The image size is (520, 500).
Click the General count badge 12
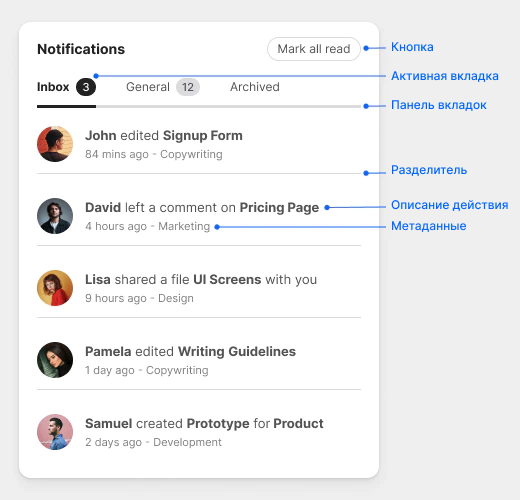coord(188,87)
